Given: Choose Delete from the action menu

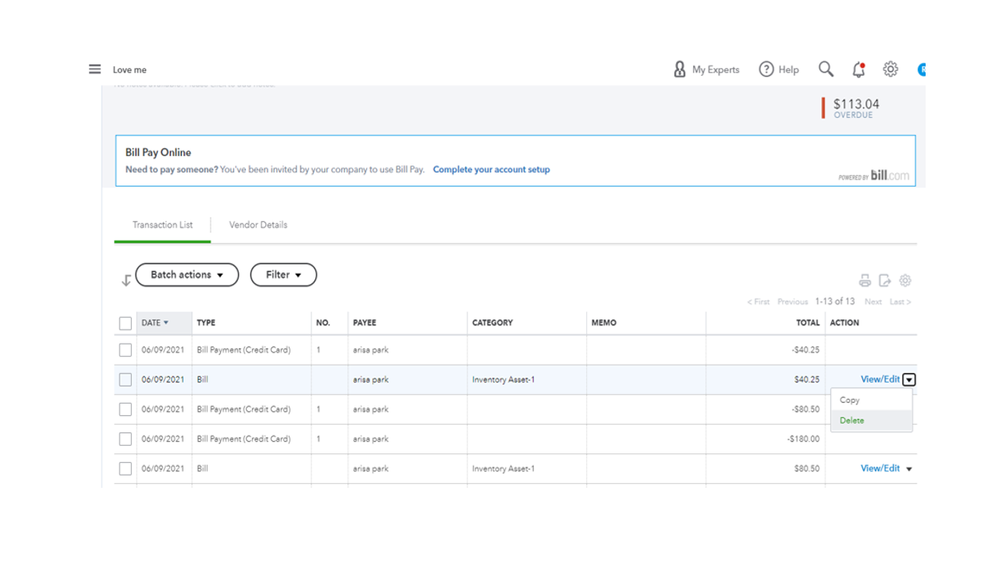Looking at the screenshot, I should pos(852,421).
